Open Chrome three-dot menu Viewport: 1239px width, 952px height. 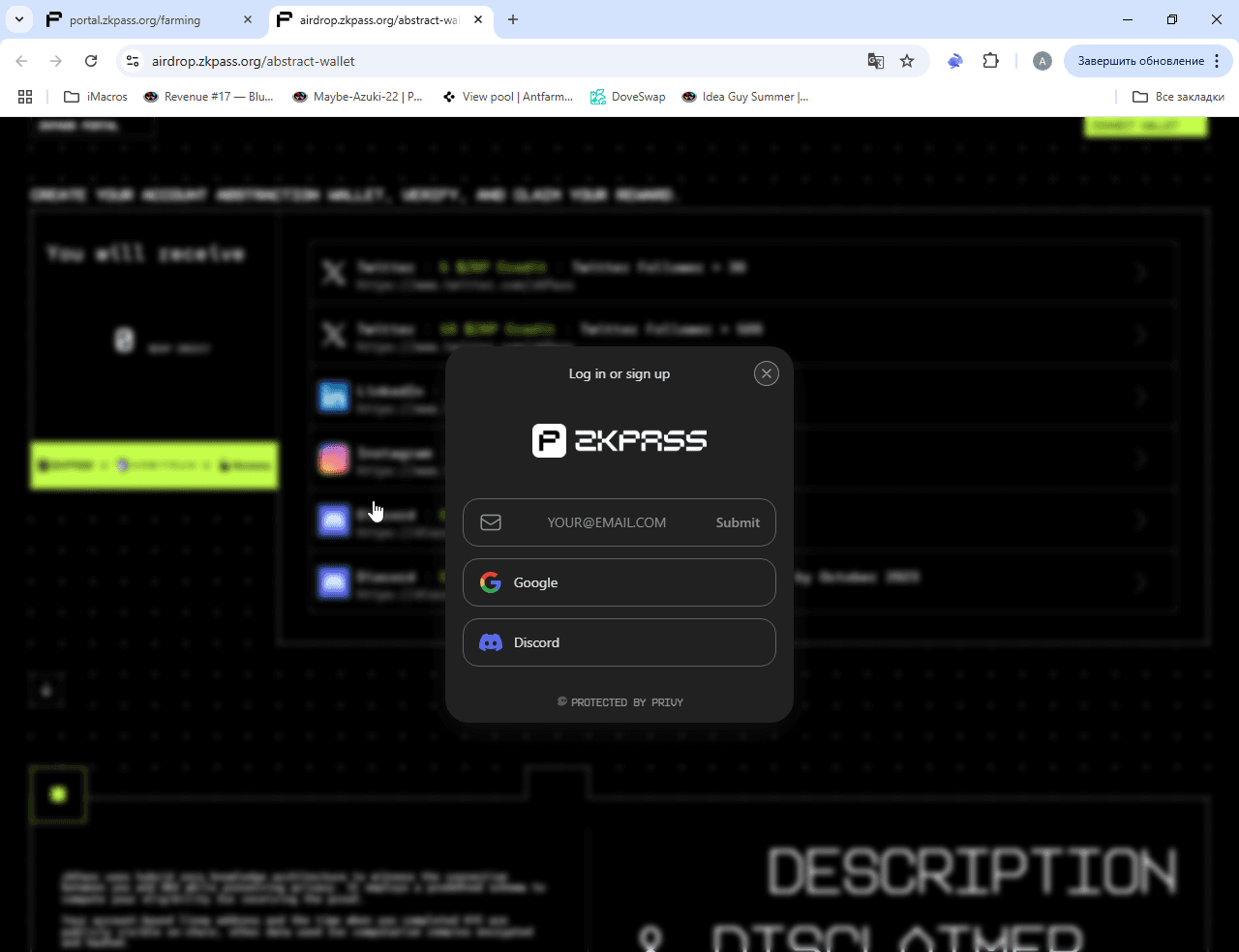[x=1217, y=61]
